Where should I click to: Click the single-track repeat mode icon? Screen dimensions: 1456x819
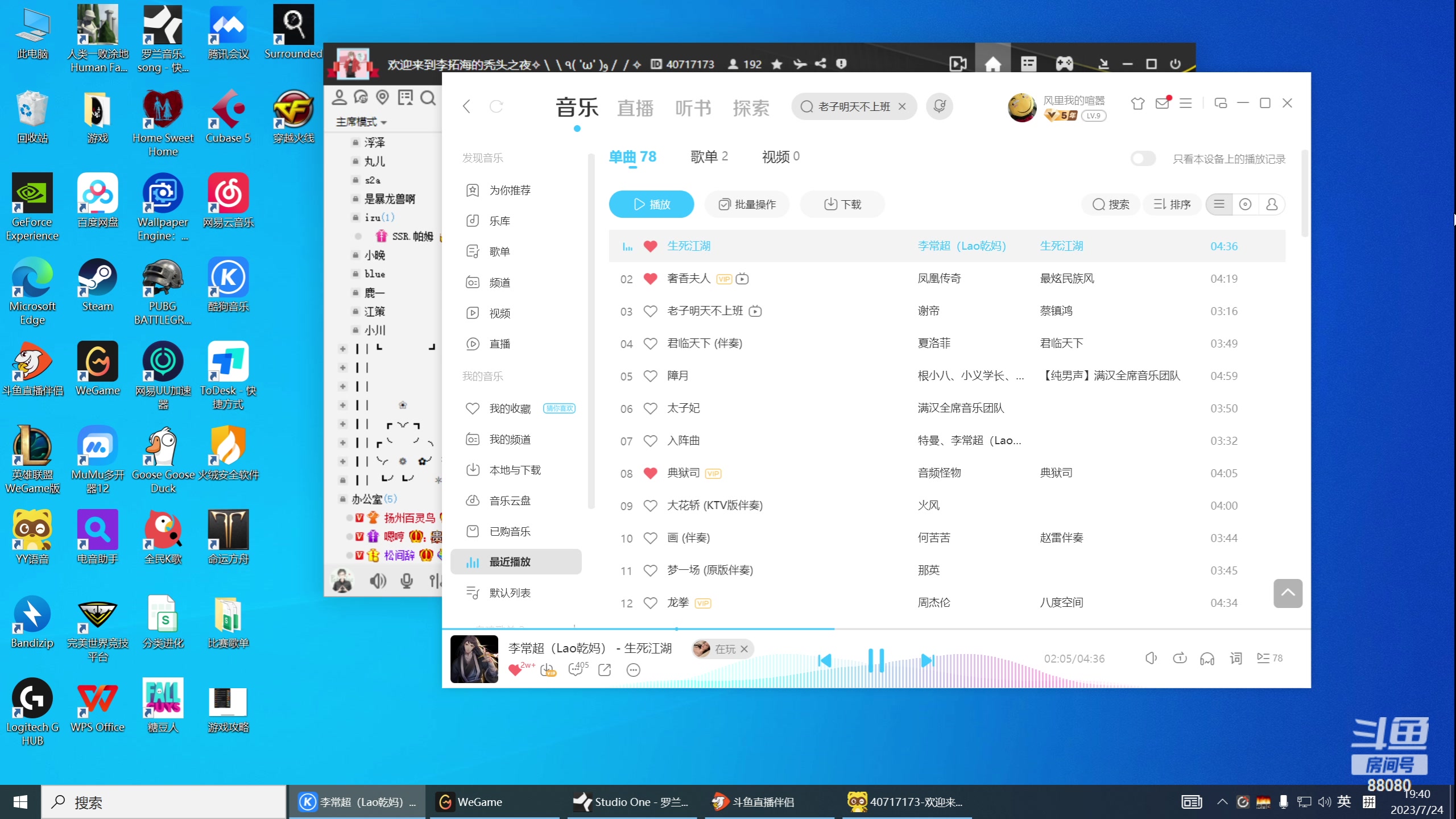(1180, 658)
